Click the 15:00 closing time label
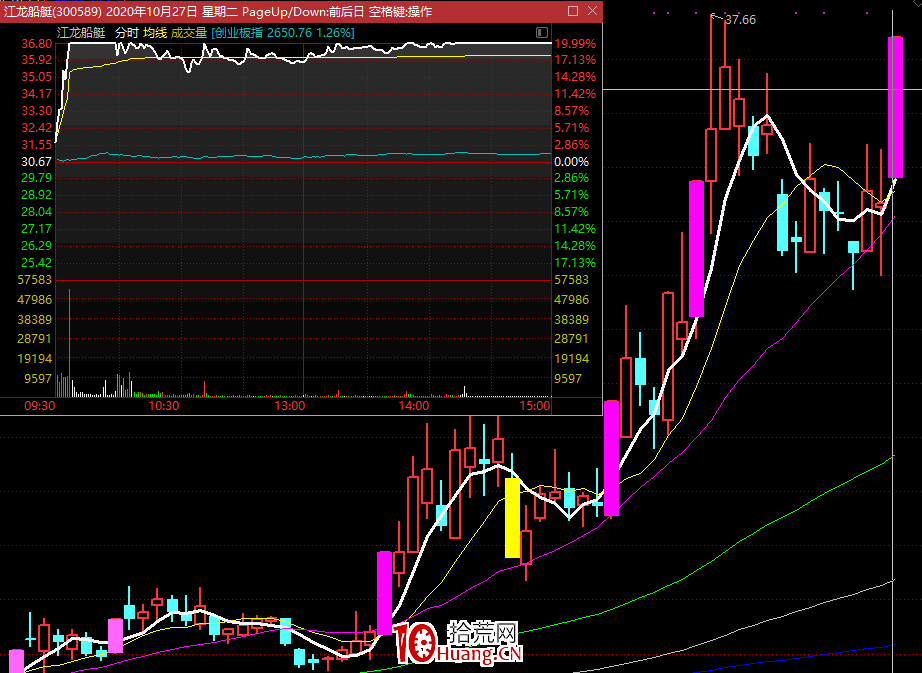Viewport: 922px width, 673px height. tap(535, 406)
